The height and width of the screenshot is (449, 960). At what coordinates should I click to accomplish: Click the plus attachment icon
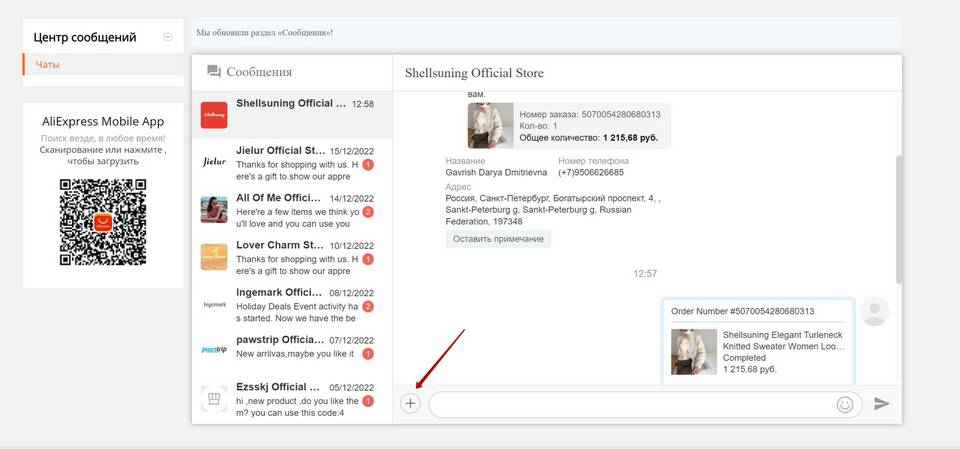pos(410,404)
